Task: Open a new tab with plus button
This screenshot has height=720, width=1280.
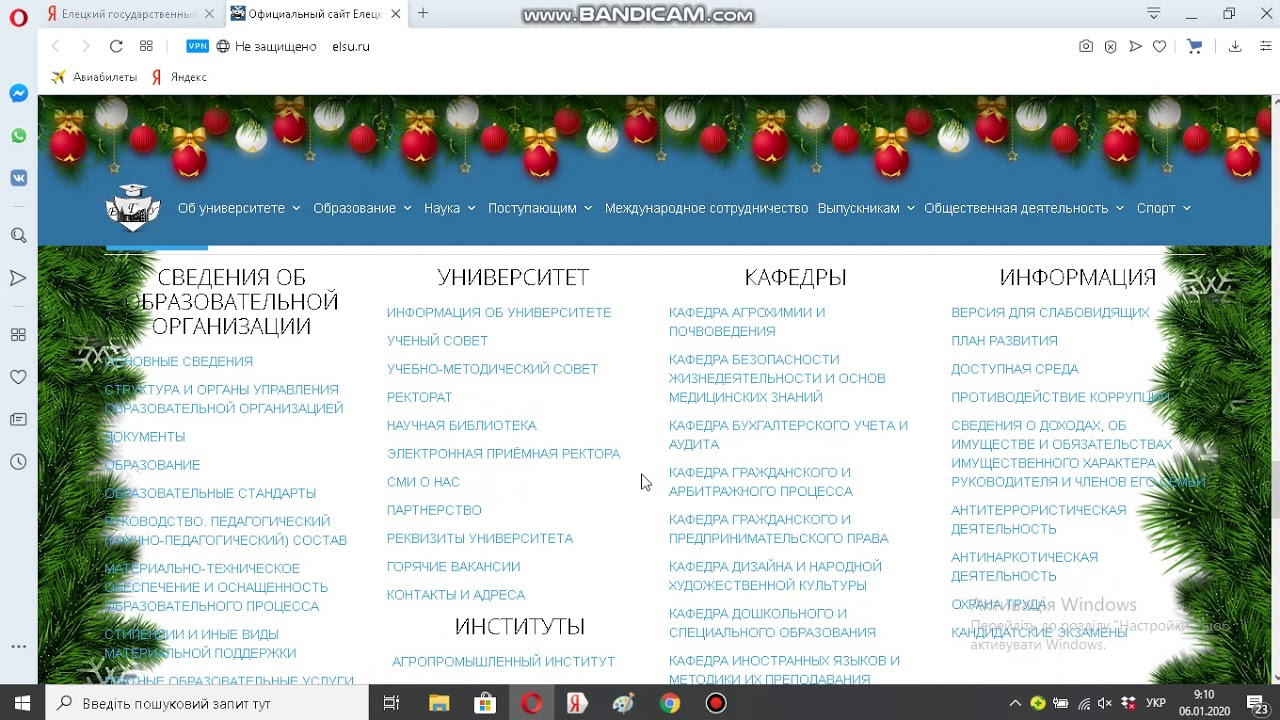Action: click(x=423, y=13)
